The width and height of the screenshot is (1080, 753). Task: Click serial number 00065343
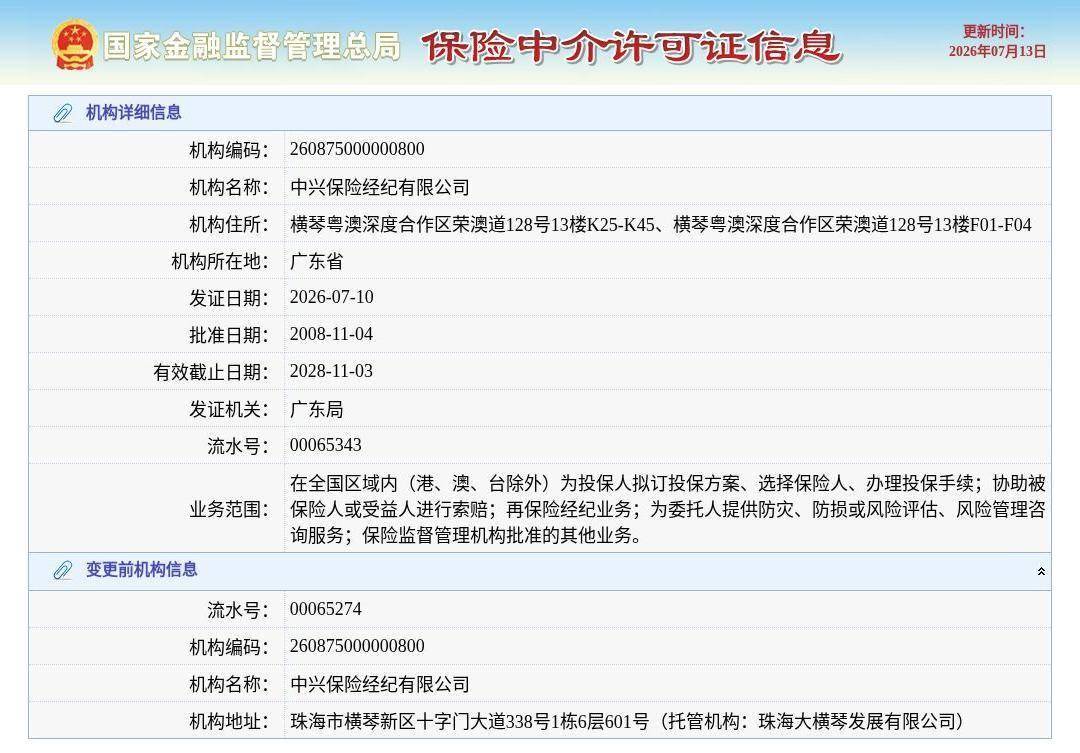(x=325, y=445)
